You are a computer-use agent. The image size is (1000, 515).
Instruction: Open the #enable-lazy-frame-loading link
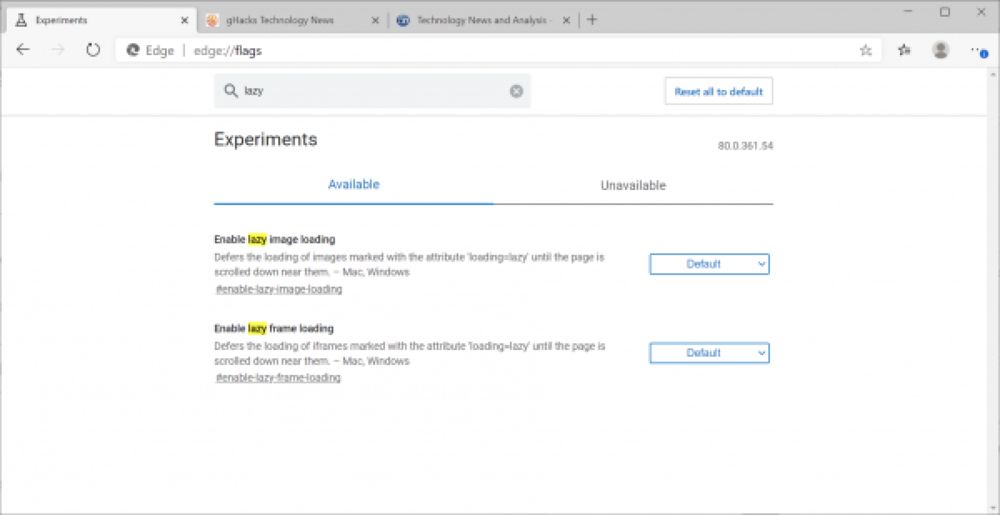[278, 378]
